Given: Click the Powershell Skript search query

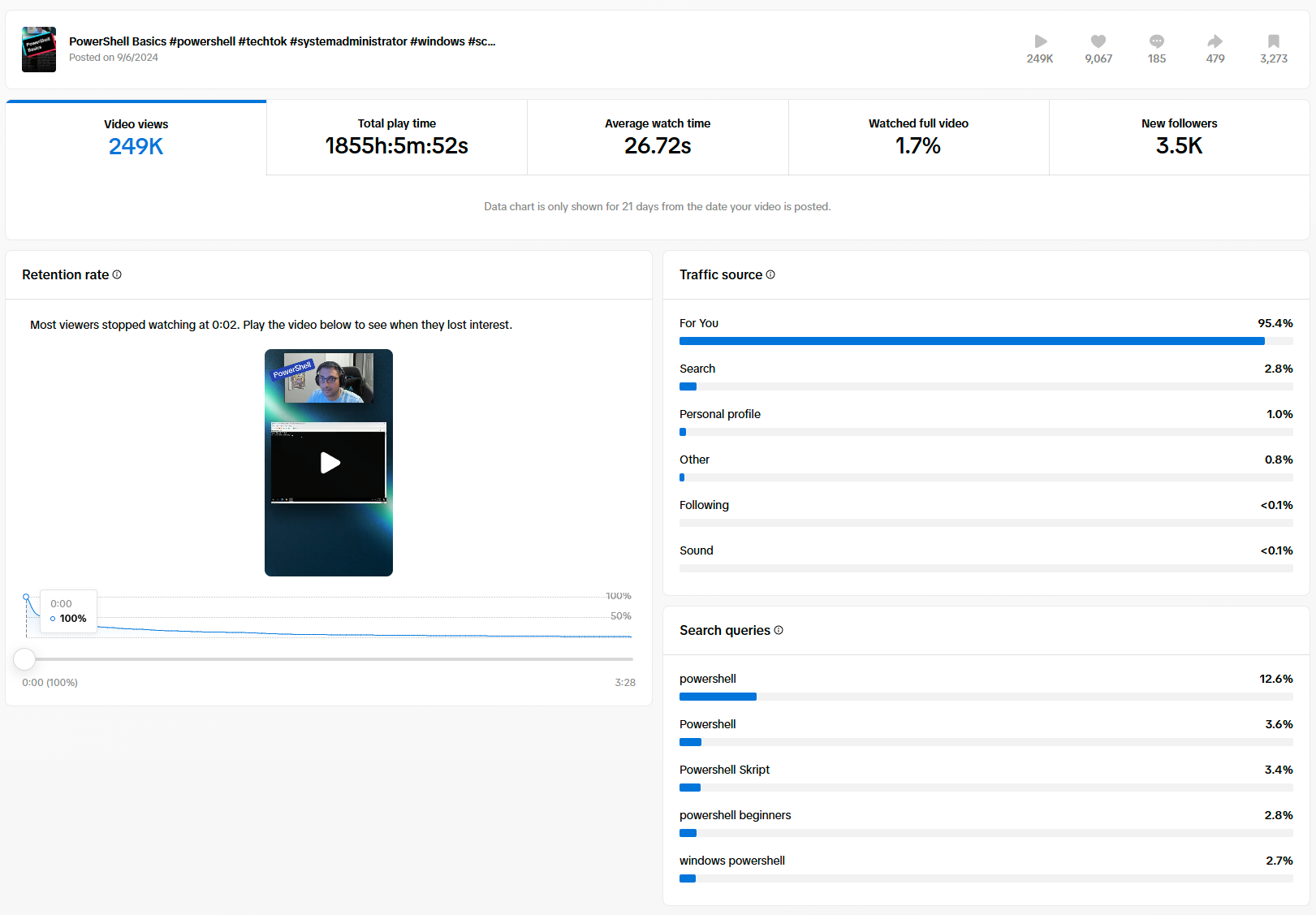Looking at the screenshot, I should click(x=724, y=770).
